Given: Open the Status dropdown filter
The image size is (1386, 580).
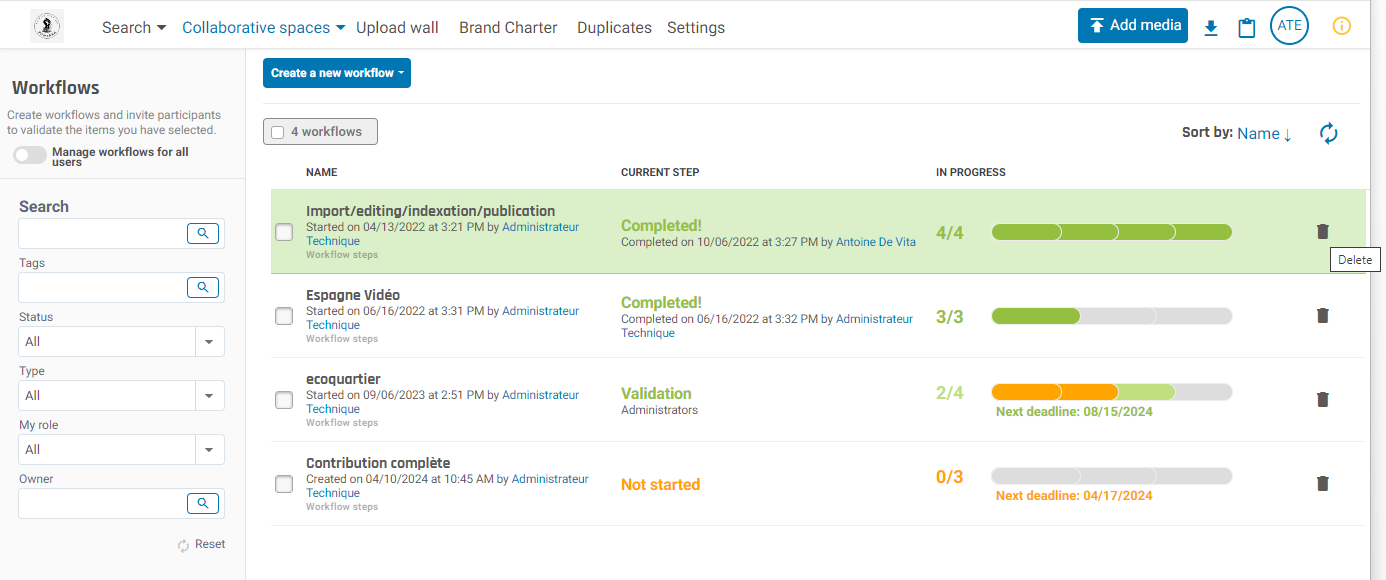Looking at the screenshot, I should point(121,342).
